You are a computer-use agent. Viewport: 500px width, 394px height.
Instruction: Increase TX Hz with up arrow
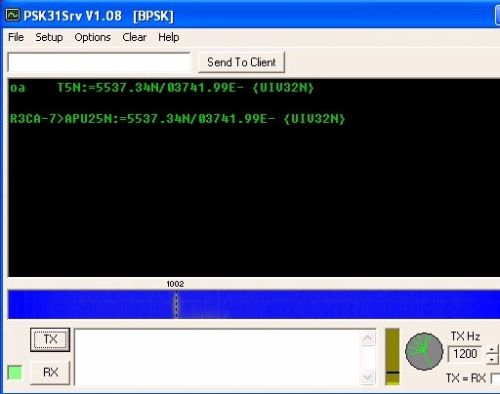click(x=492, y=350)
